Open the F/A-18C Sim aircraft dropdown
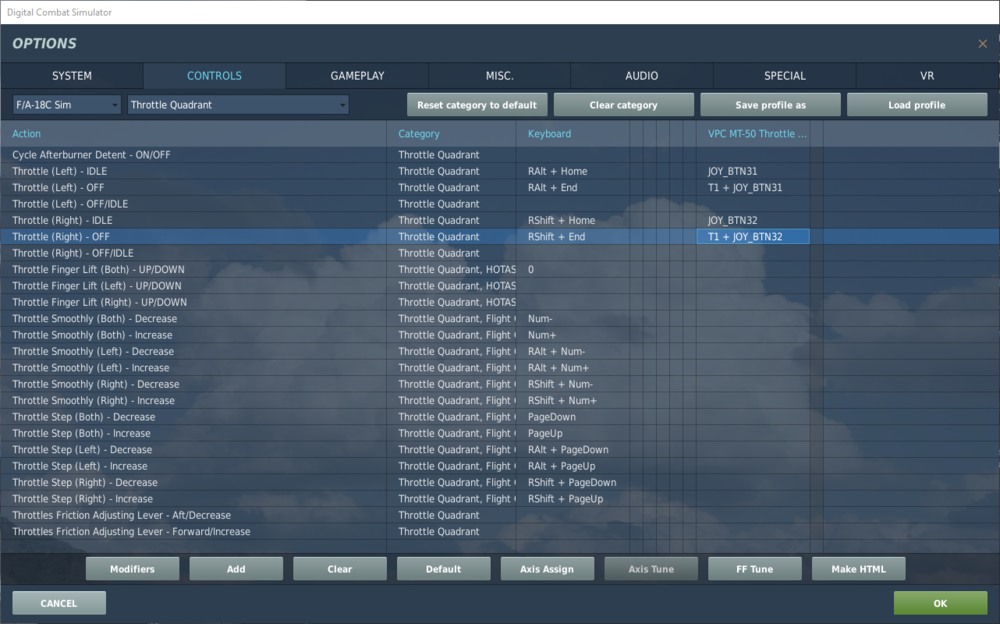The height and width of the screenshot is (624, 1000). (66, 105)
